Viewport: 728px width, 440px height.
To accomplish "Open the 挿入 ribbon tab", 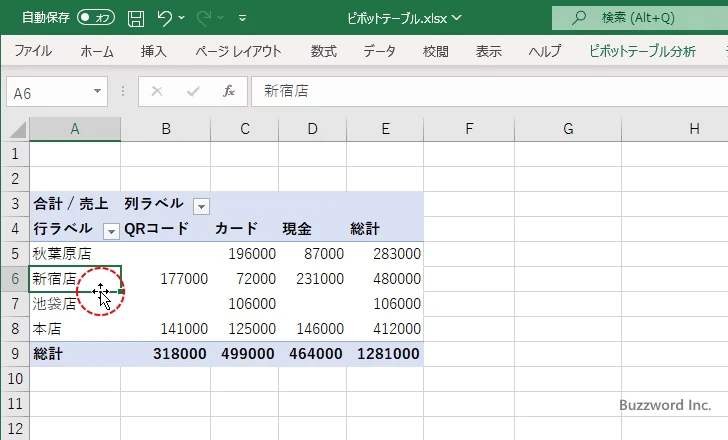I will point(153,52).
